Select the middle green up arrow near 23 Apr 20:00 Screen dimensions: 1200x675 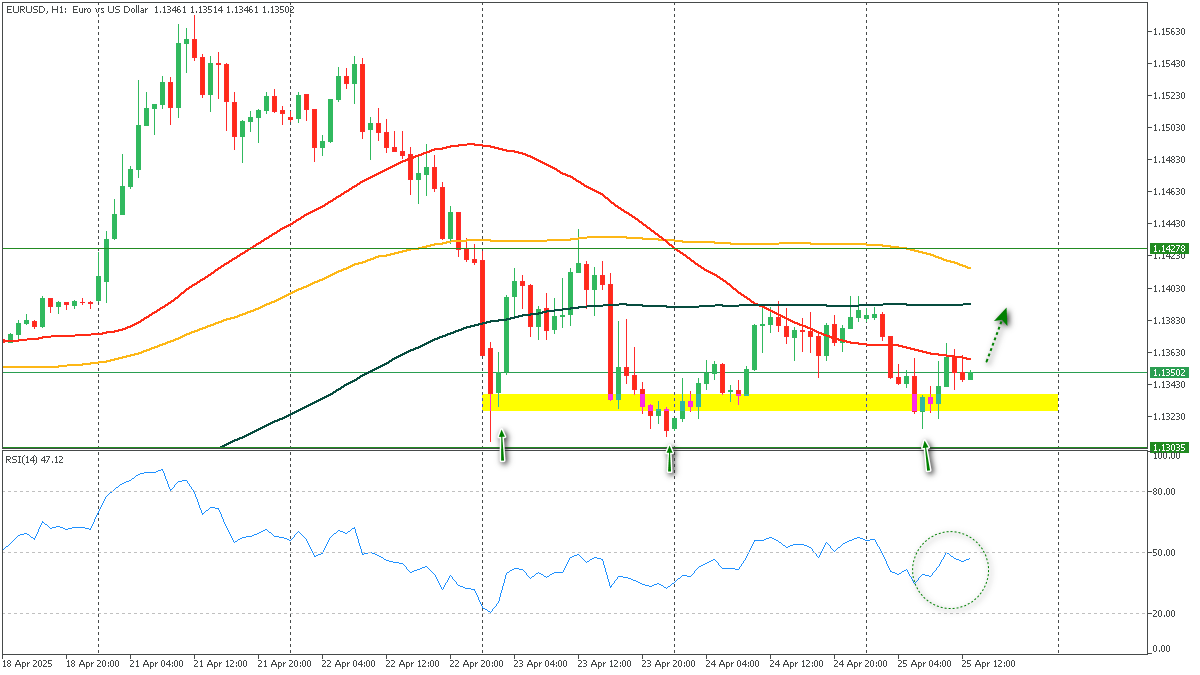tap(670, 458)
